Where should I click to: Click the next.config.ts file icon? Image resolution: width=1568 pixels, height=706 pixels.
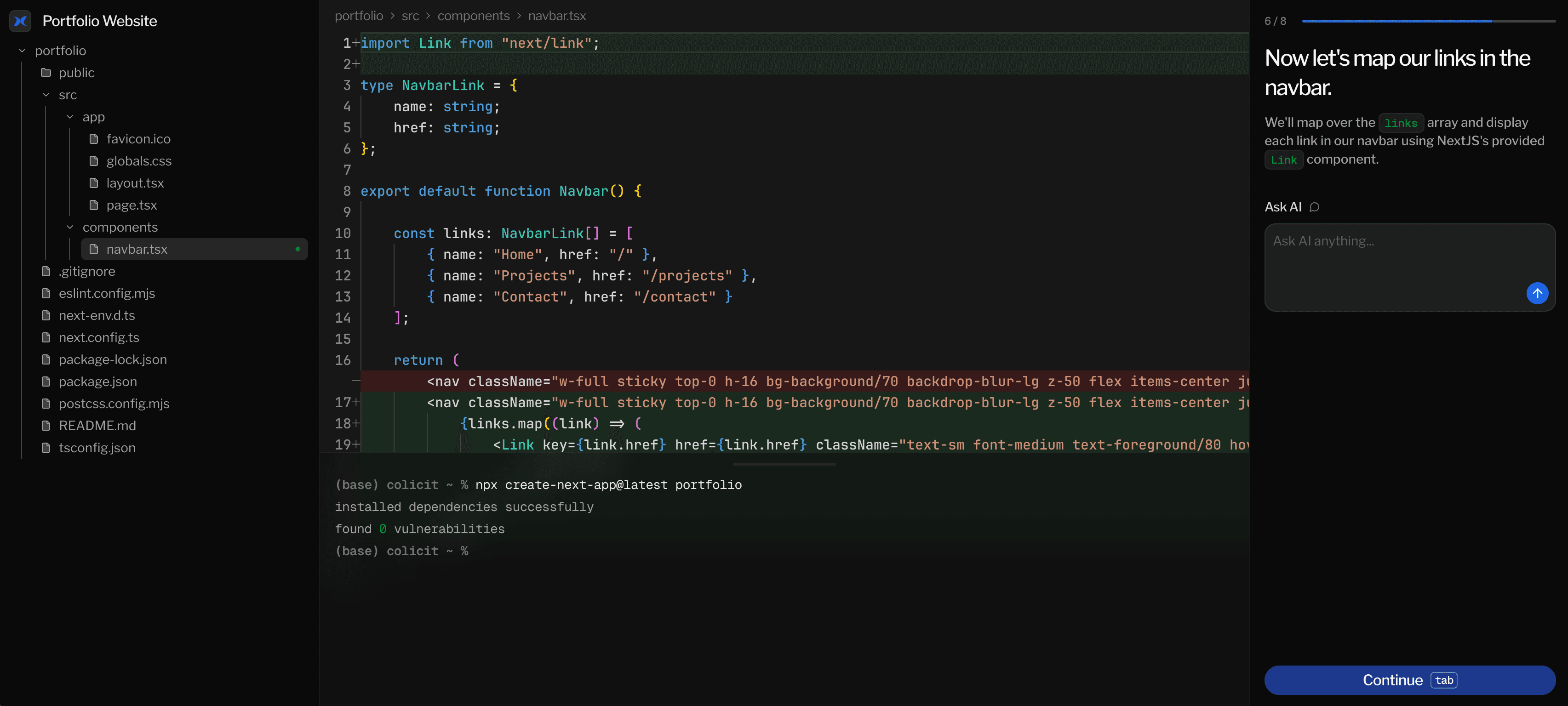coord(46,338)
